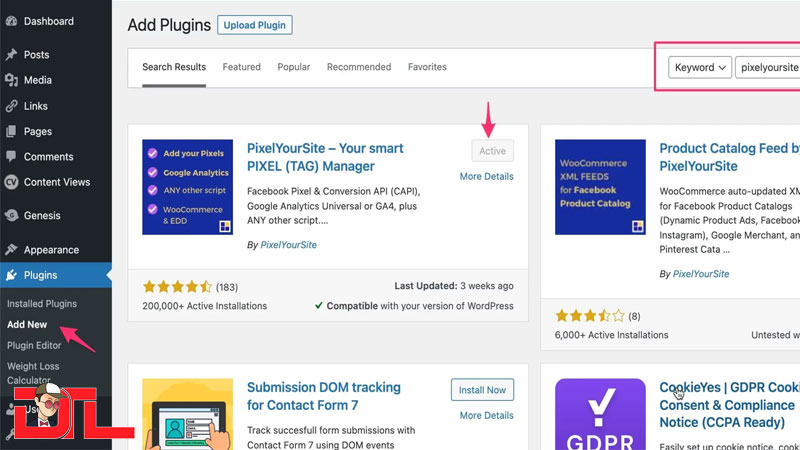
Task: Switch to the Featured tab
Action: pyautogui.click(x=241, y=67)
